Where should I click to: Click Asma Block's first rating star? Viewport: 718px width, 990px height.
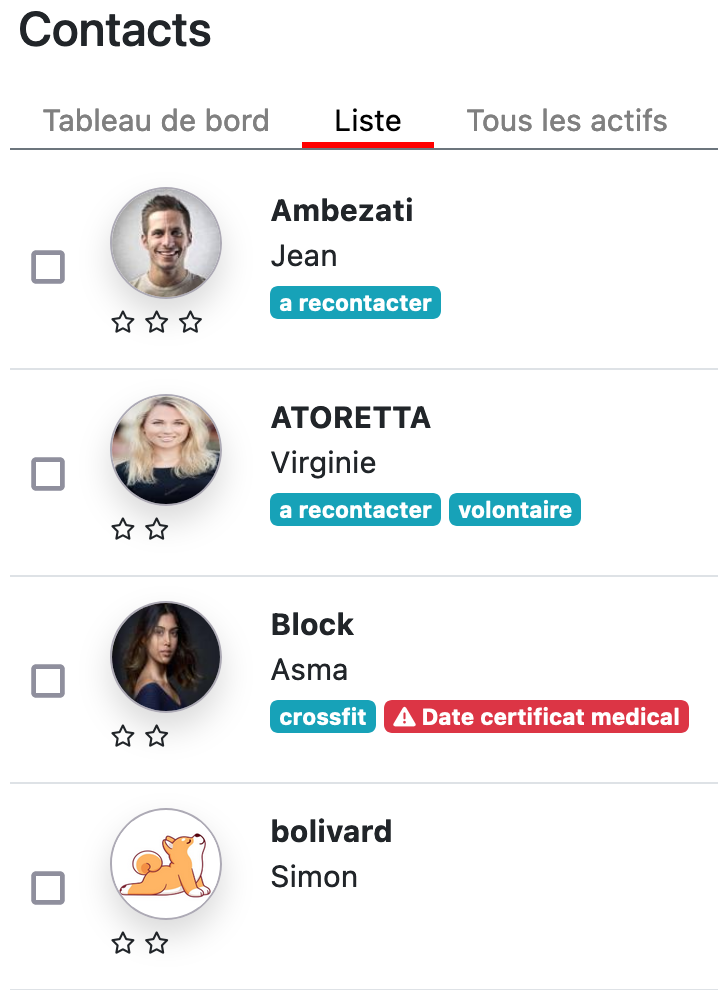[x=123, y=736]
